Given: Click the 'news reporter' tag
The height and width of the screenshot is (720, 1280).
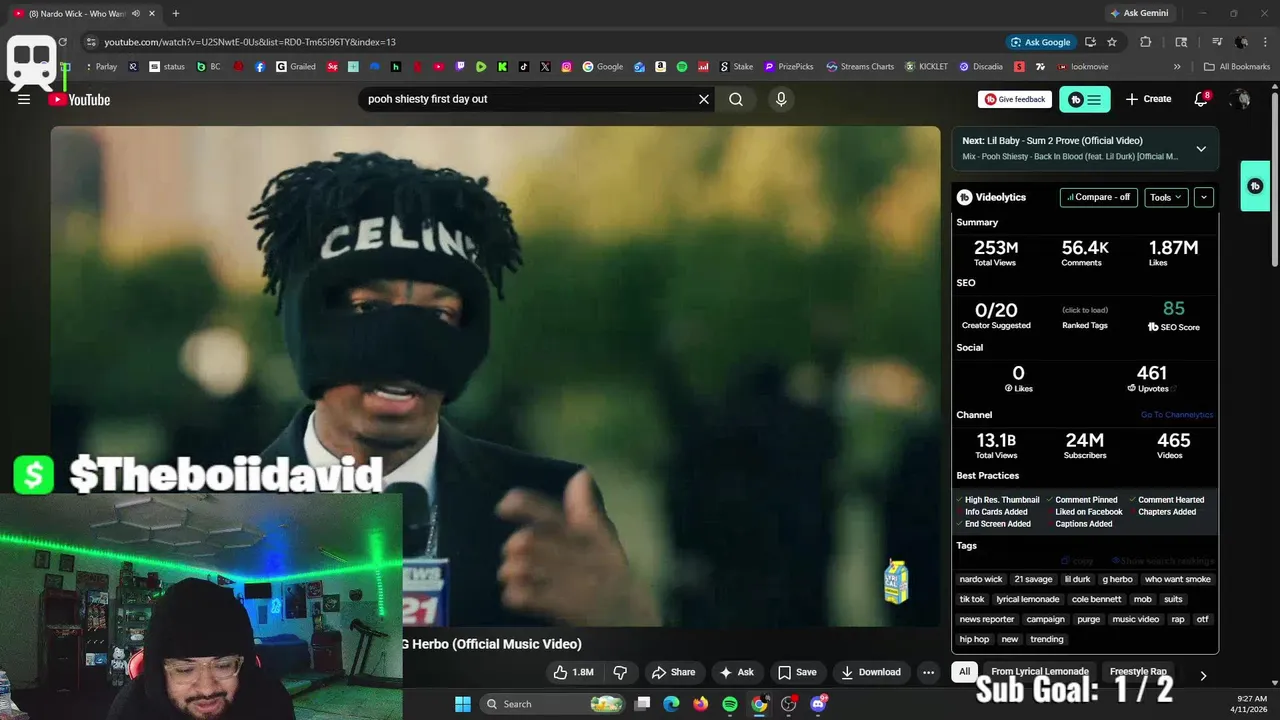Looking at the screenshot, I should (987, 619).
